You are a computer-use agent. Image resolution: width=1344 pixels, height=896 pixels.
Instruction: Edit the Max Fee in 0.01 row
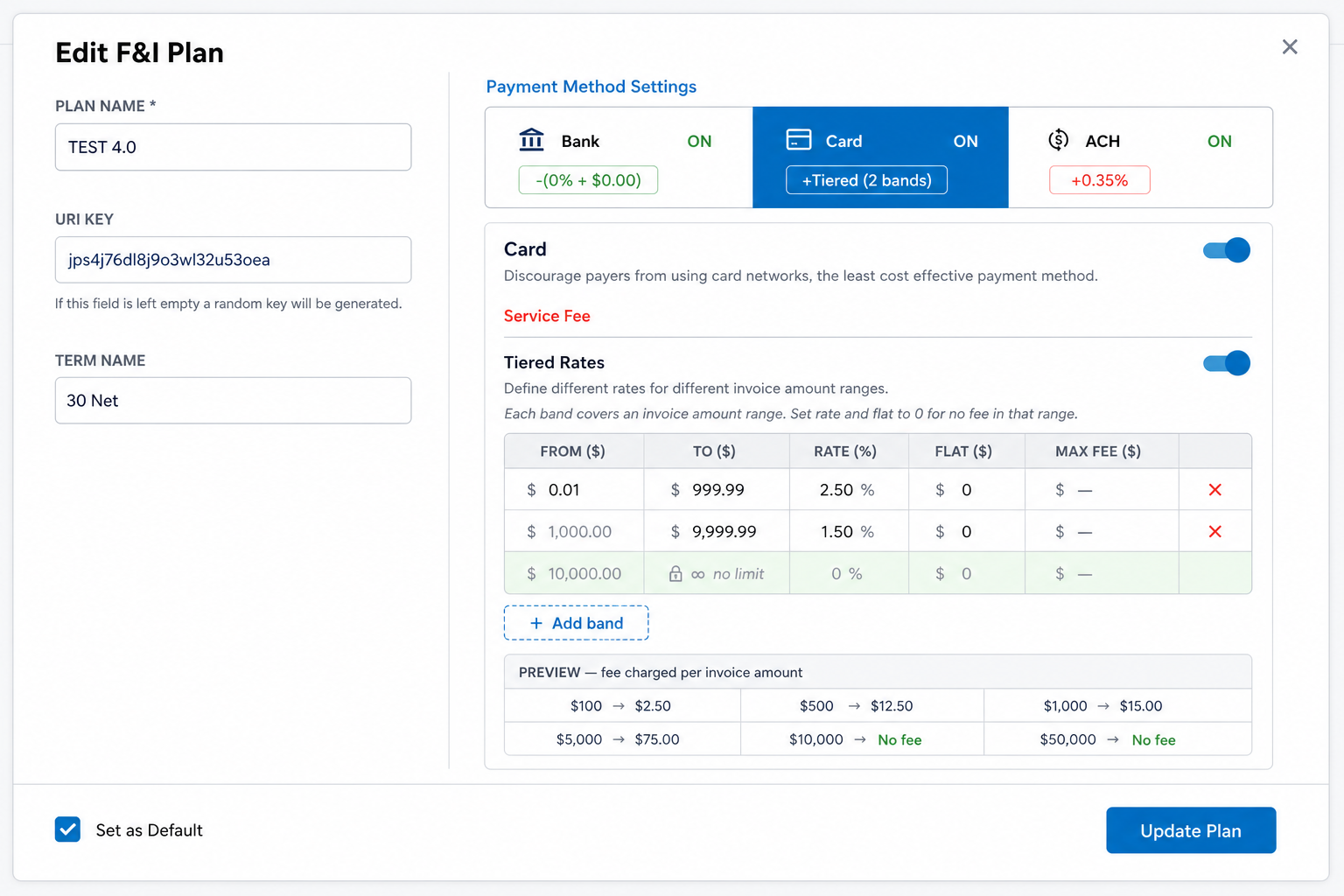point(1102,490)
